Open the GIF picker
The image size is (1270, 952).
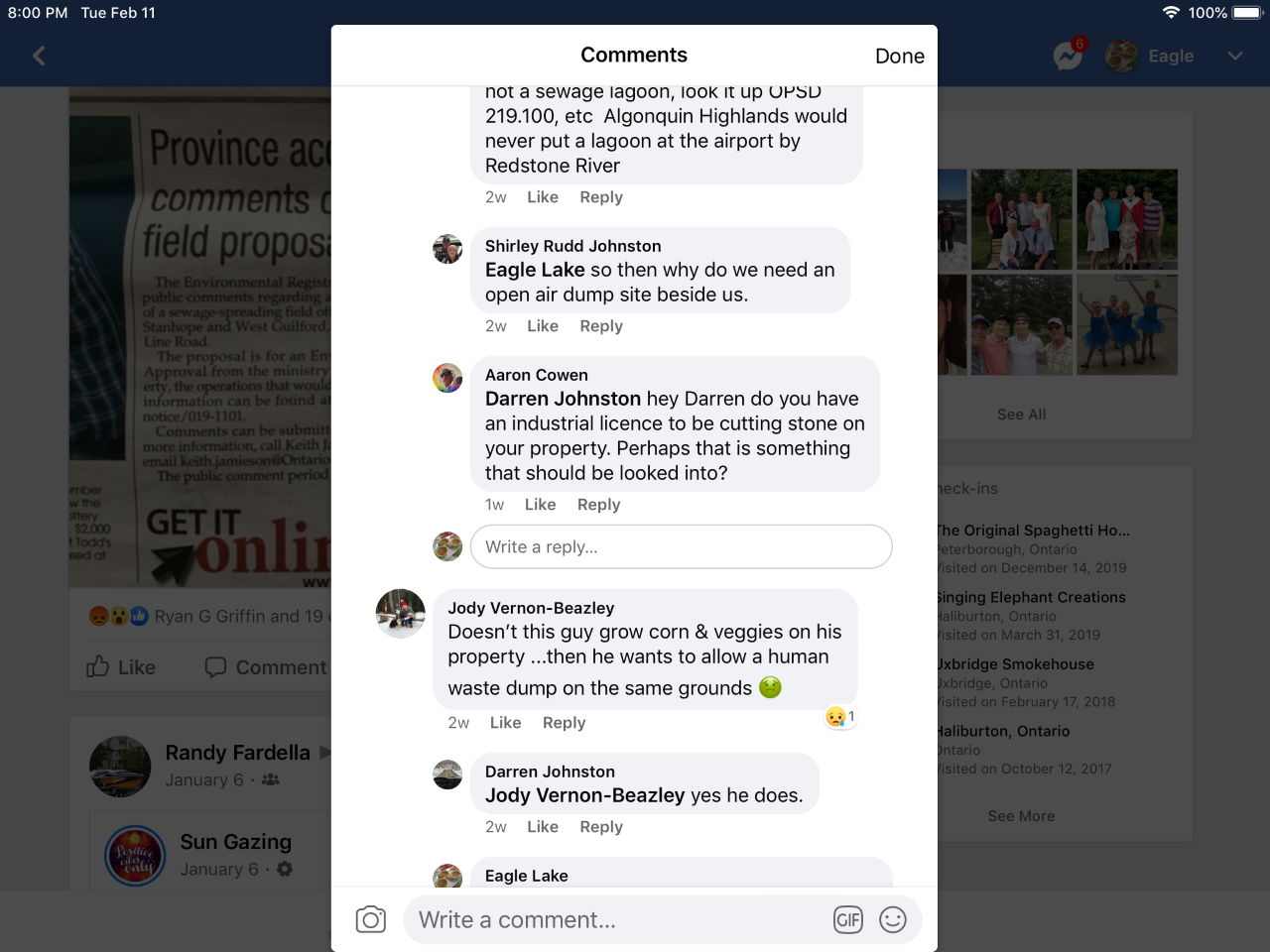pyautogui.click(x=848, y=920)
